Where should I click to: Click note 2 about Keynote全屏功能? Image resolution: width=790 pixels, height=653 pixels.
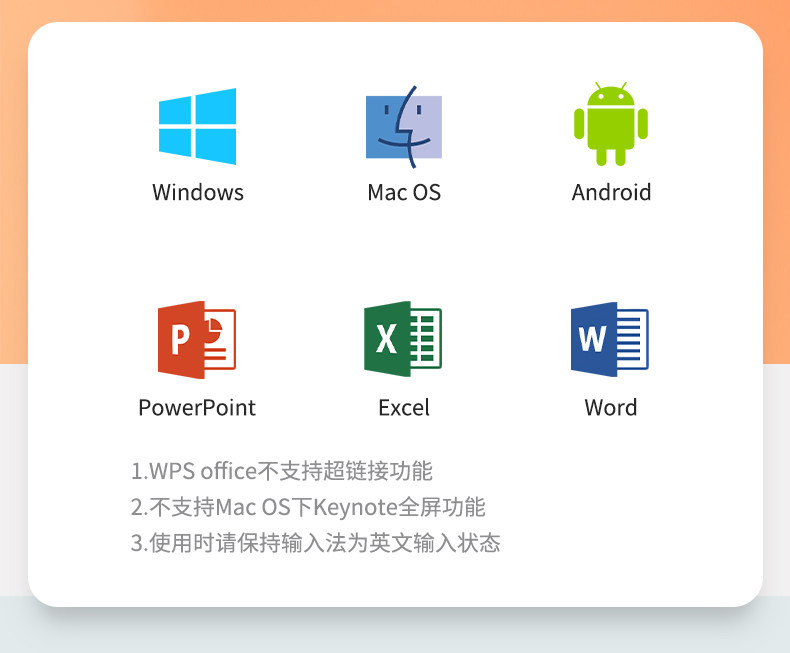pos(308,507)
